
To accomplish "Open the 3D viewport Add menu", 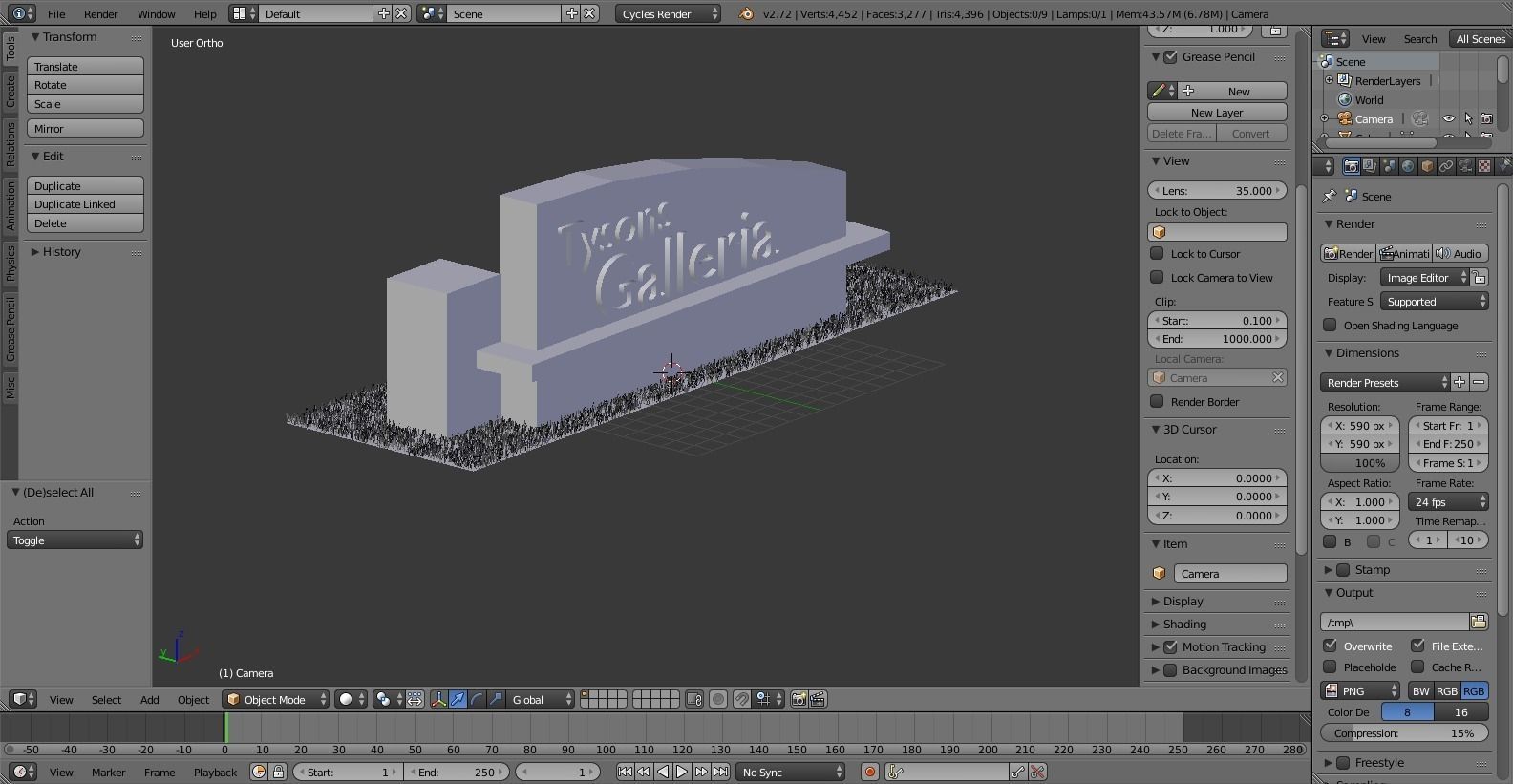I will [150, 699].
